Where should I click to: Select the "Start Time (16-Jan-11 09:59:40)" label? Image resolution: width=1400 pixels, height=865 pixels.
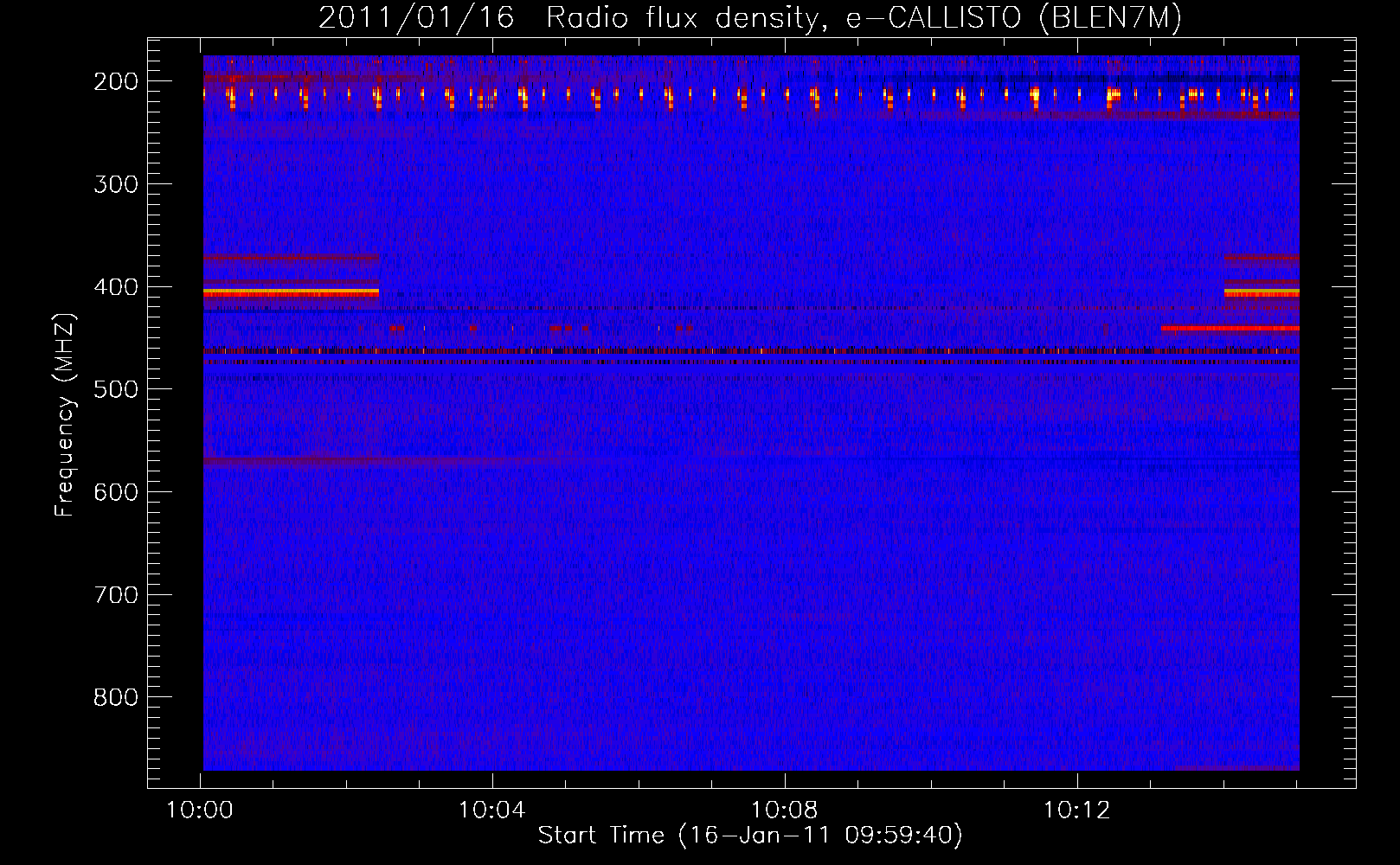point(750,836)
